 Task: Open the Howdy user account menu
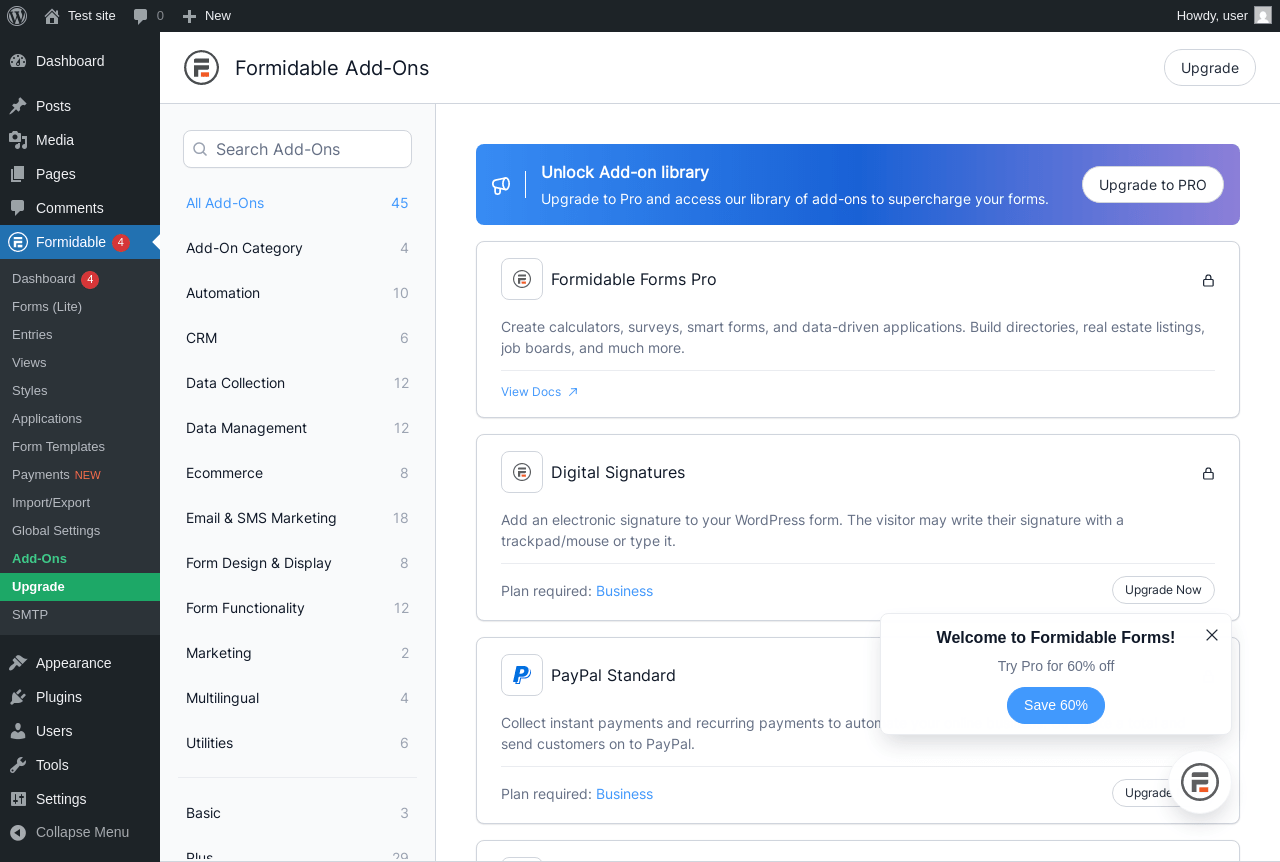click(1222, 16)
